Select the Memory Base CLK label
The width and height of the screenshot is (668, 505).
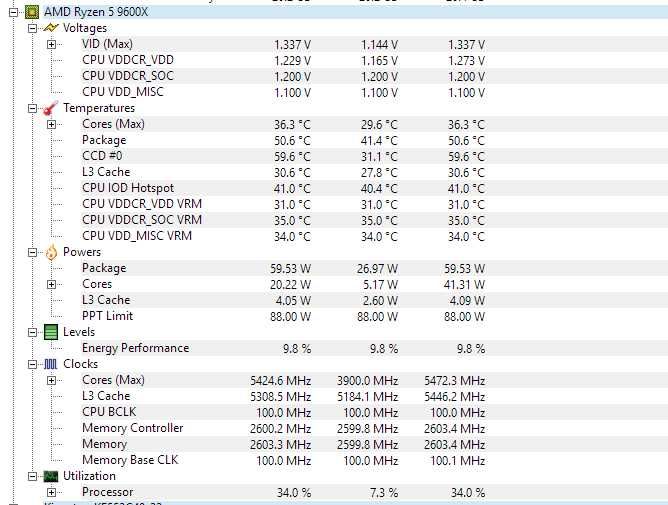point(130,460)
